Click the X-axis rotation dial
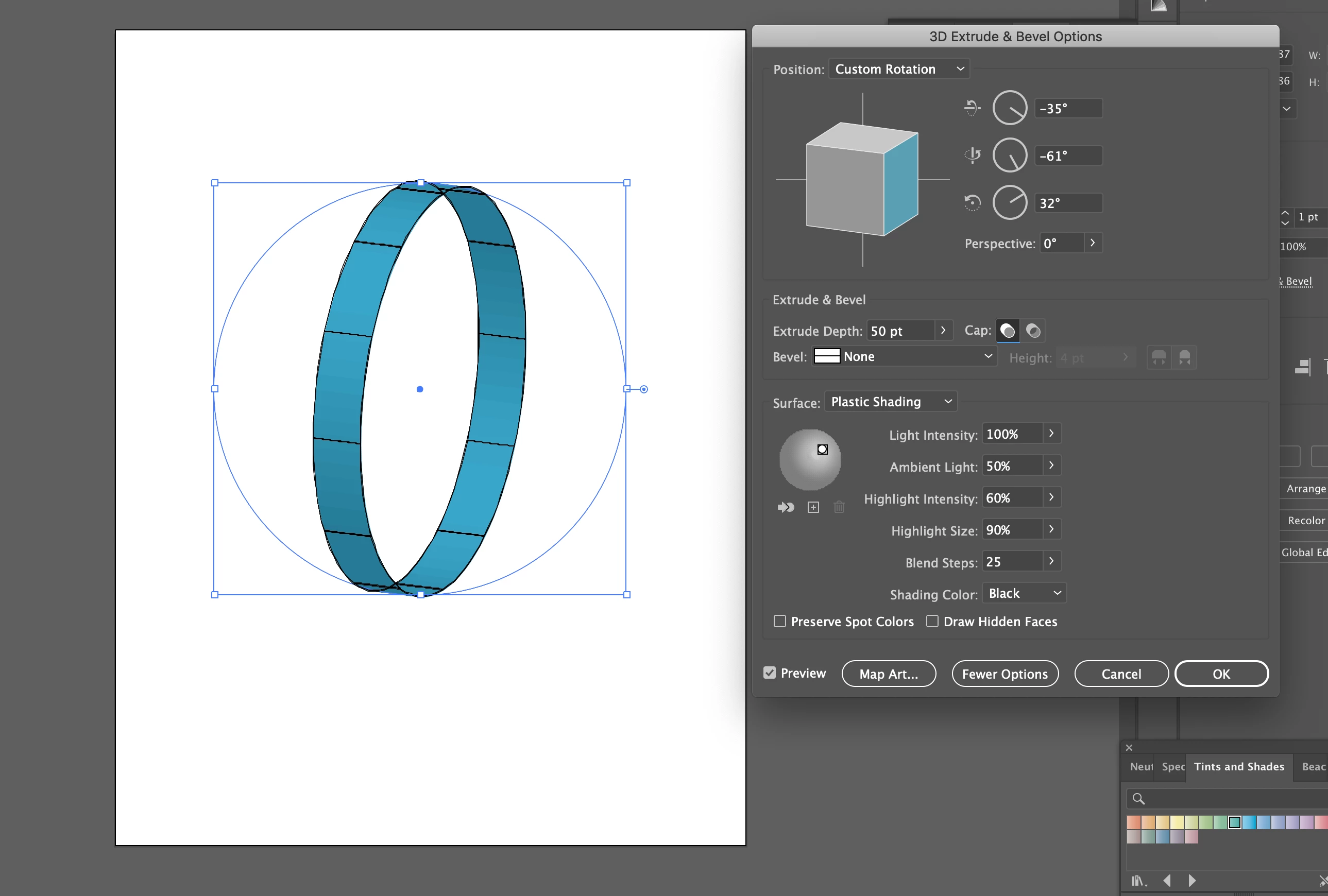 pos(1010,108)
